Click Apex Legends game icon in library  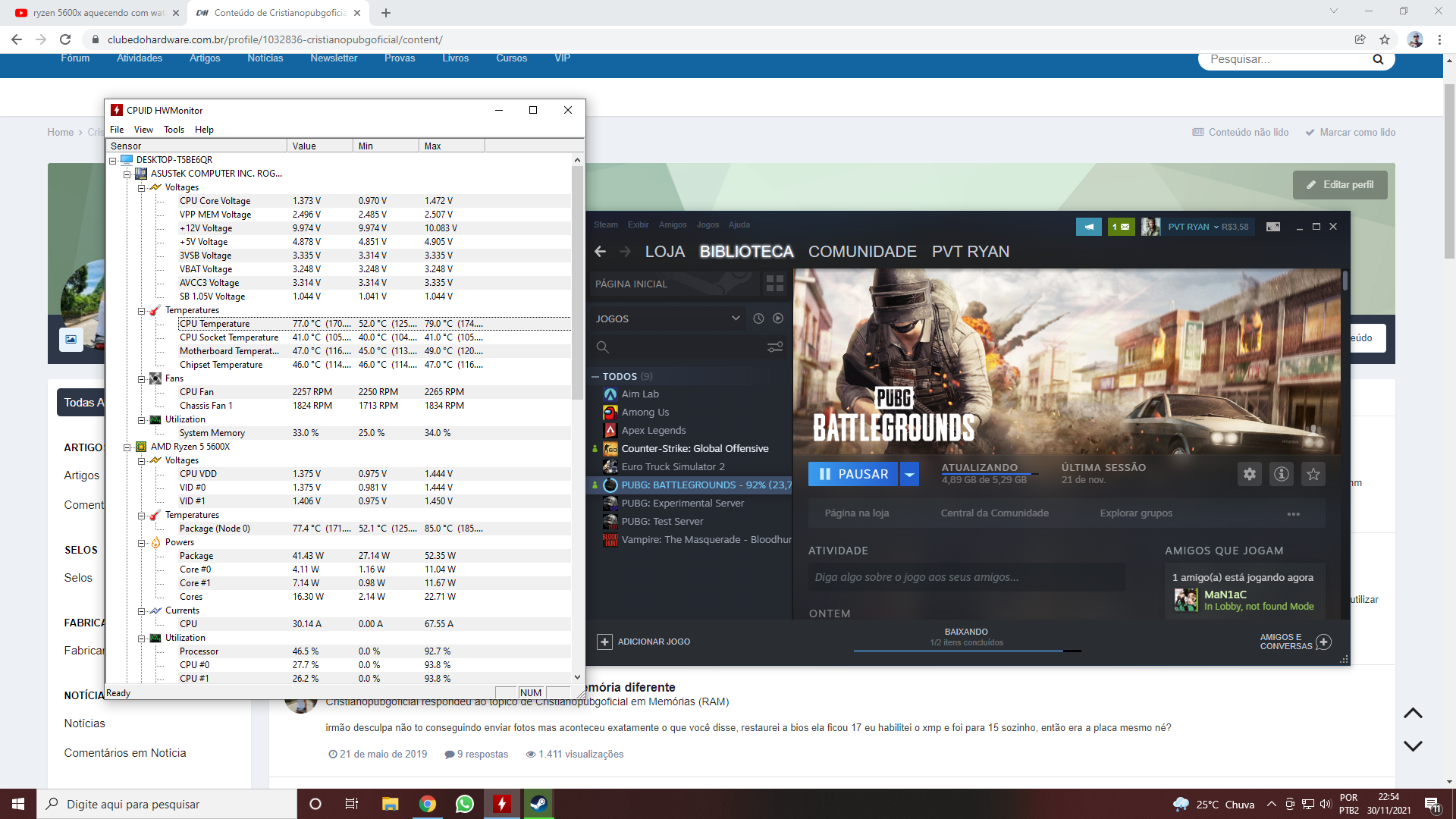[x=610, y=431]
